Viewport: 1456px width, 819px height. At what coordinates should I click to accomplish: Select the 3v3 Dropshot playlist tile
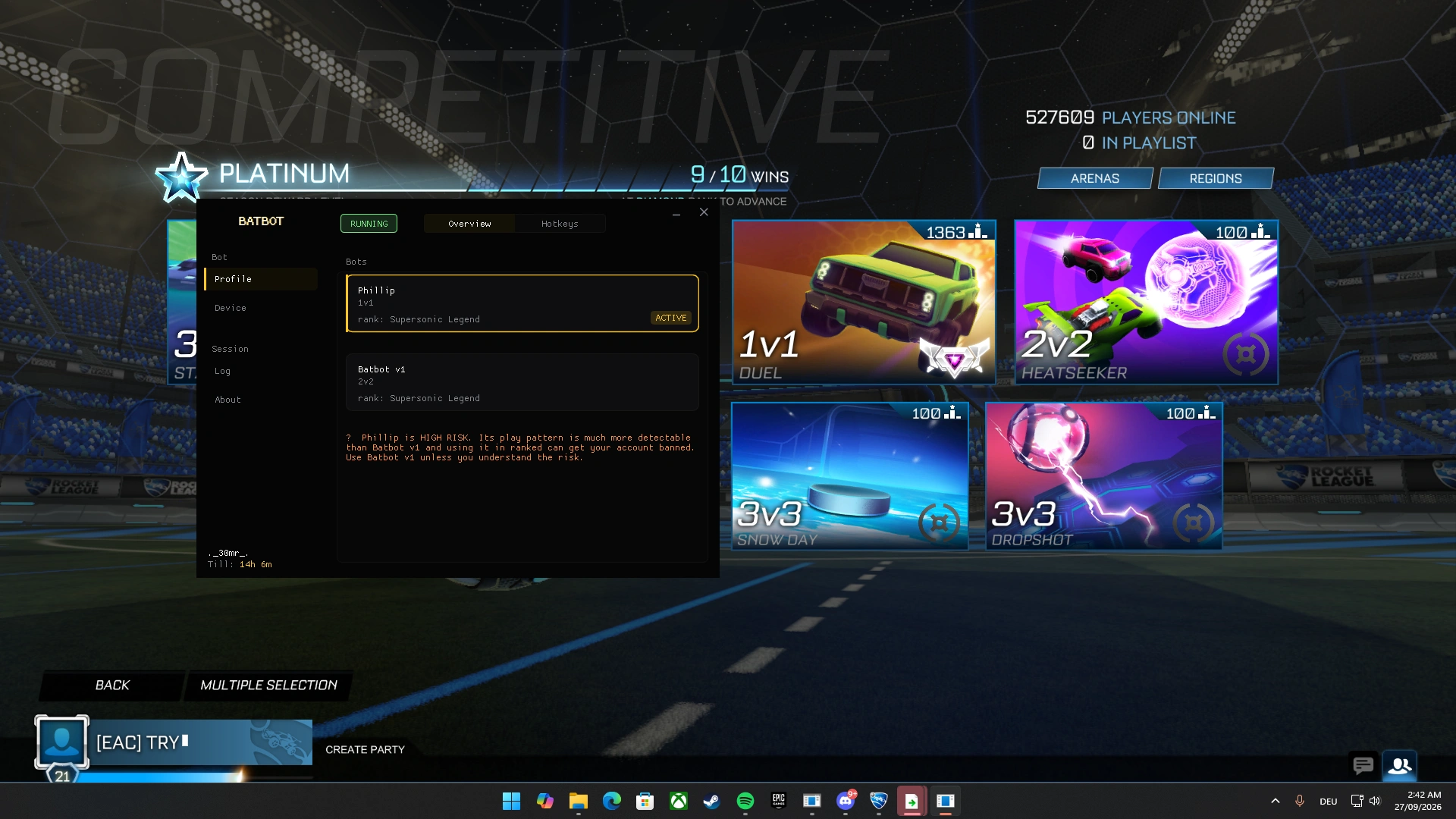(1103, 475)
